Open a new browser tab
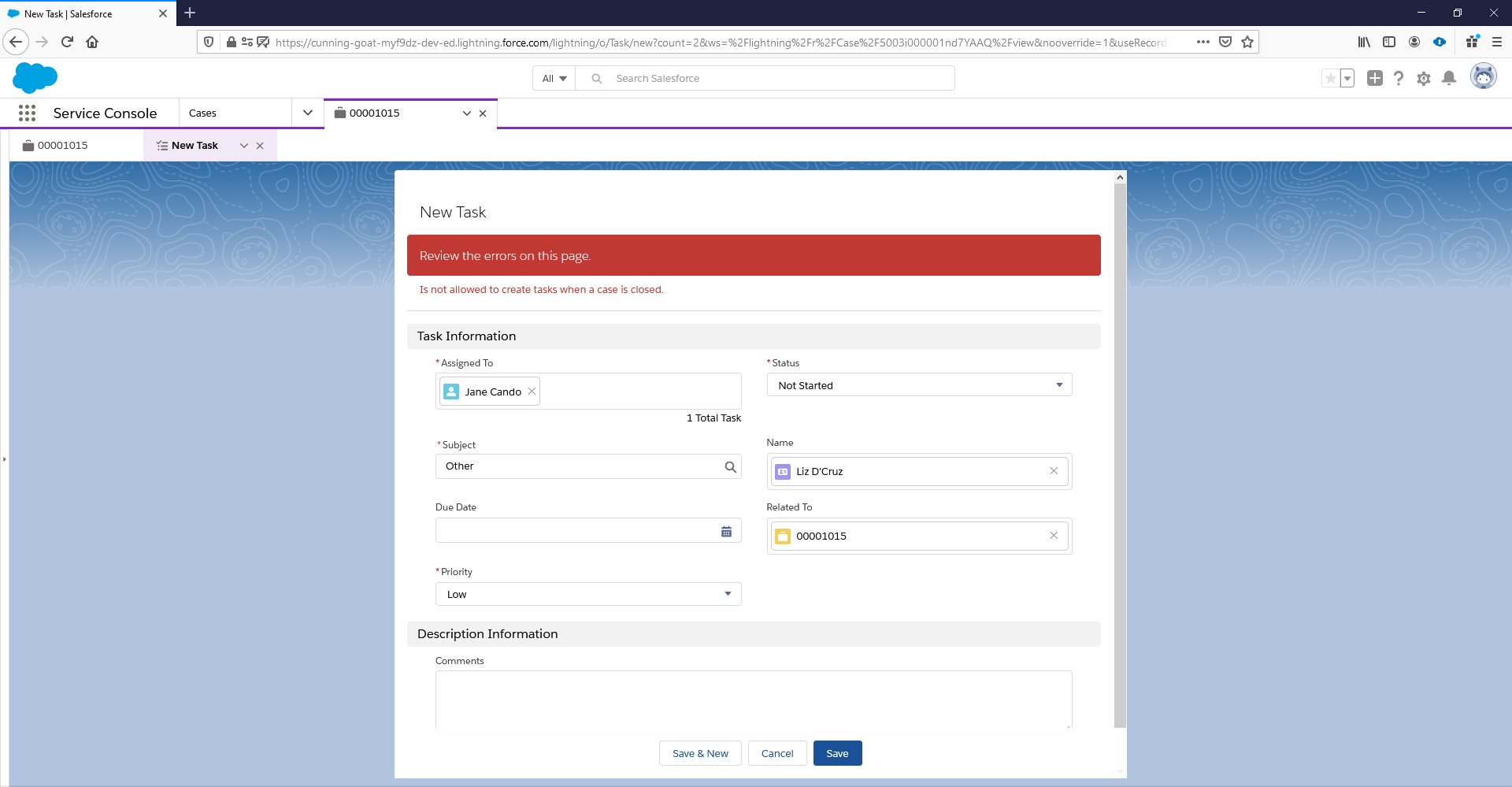 tap(190, 13)
